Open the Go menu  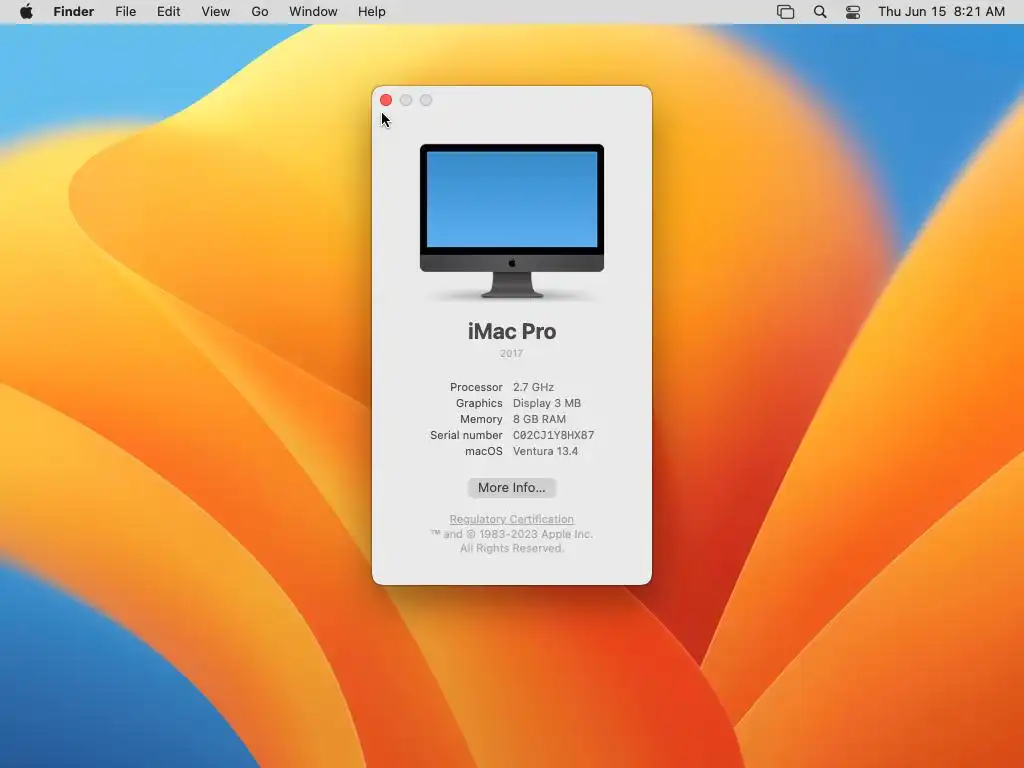[x=260, y=12]
